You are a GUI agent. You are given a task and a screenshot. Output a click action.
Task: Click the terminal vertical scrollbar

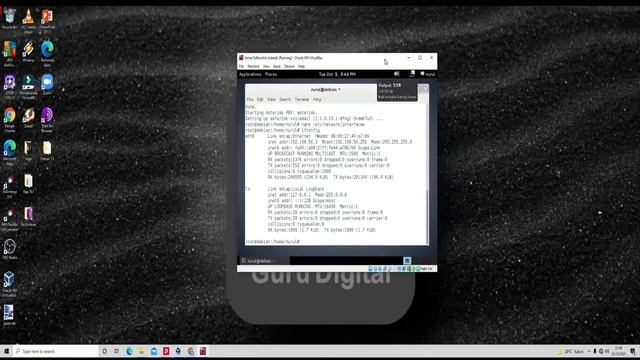pyautogui.click(x=427, y=216)
